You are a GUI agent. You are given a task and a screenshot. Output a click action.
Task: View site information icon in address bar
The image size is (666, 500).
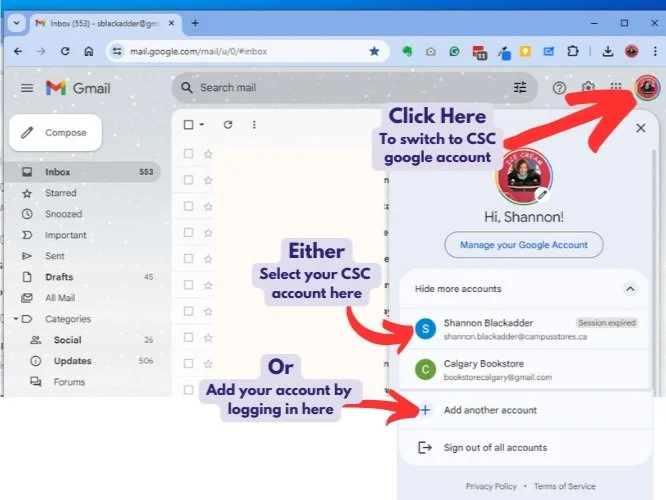117,51
